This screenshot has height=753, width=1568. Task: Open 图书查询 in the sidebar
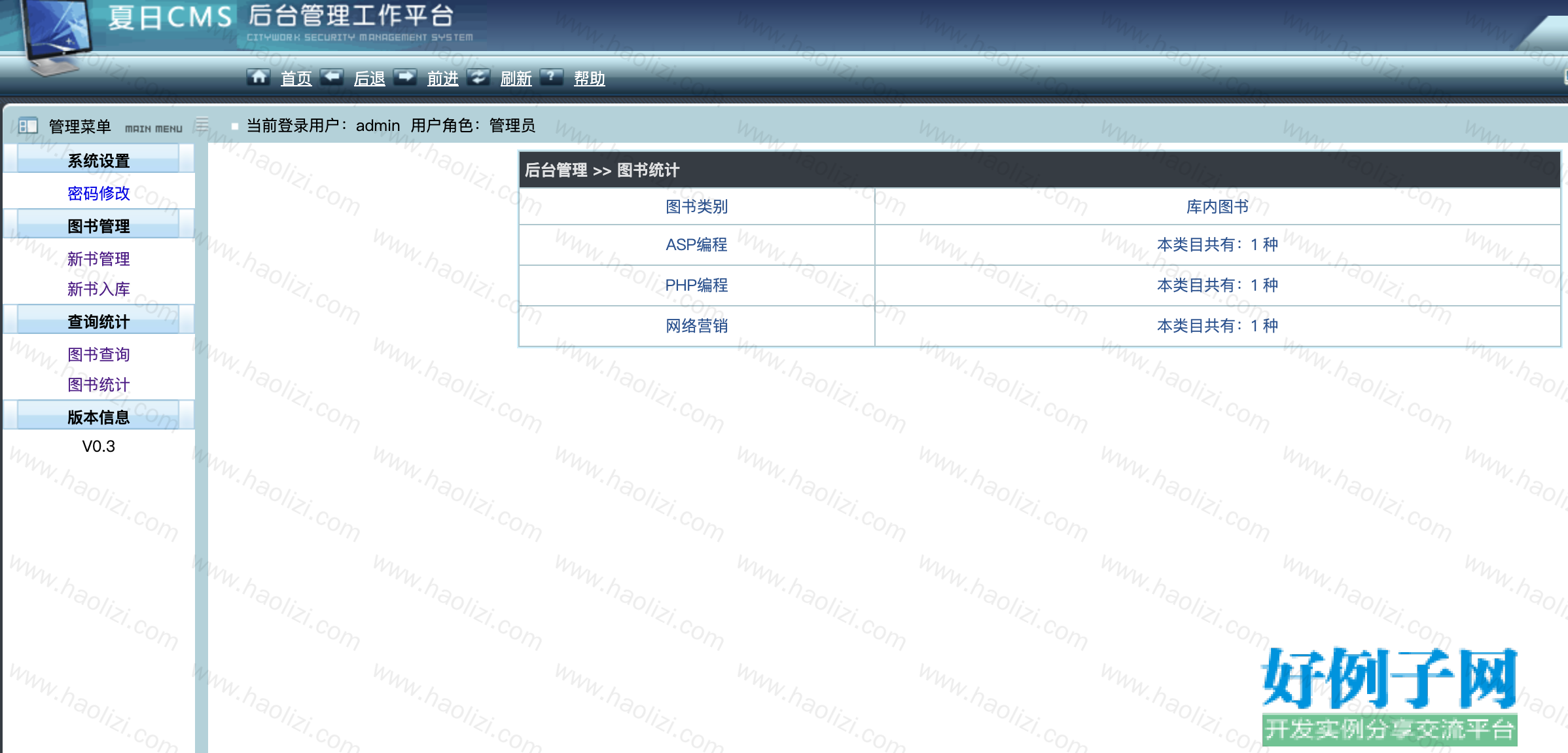[99, 354]
